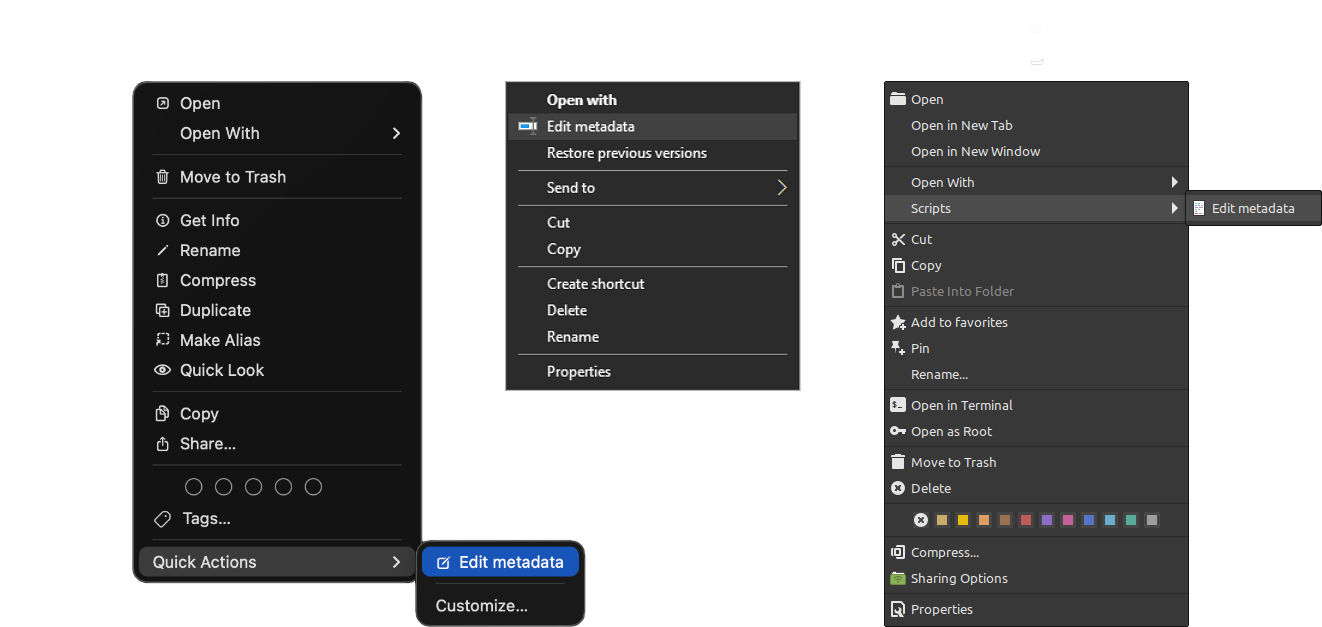Click the Sharing Options folder icon
The height and width of the screenshot is (627, 1322).
[x=897, y=578]
